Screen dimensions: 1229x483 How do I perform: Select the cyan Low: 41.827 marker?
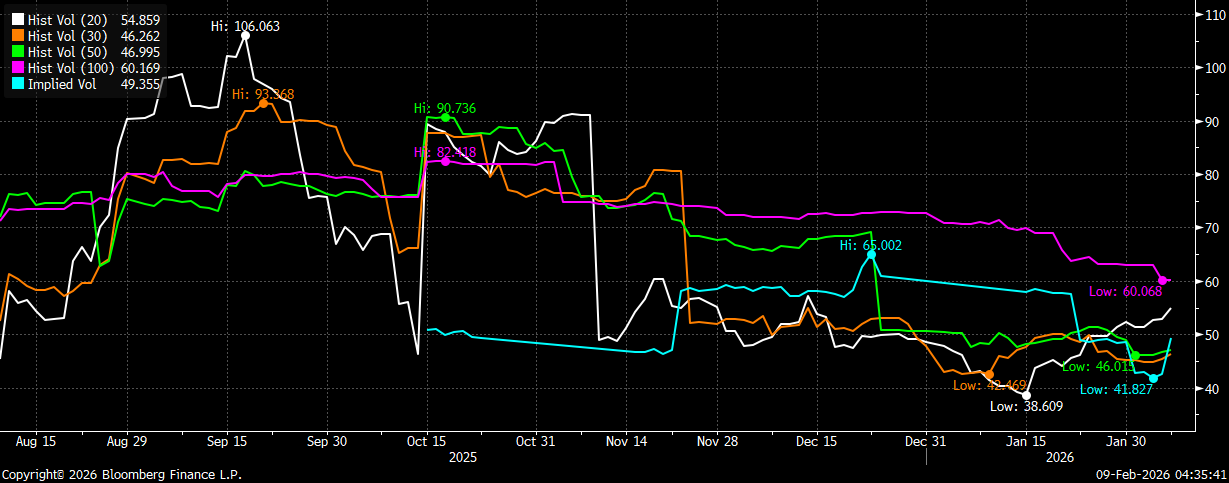tap(1154, 378)
